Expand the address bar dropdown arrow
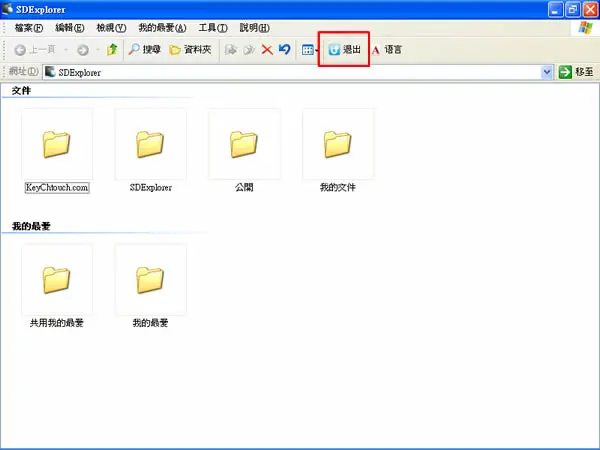 547,72
